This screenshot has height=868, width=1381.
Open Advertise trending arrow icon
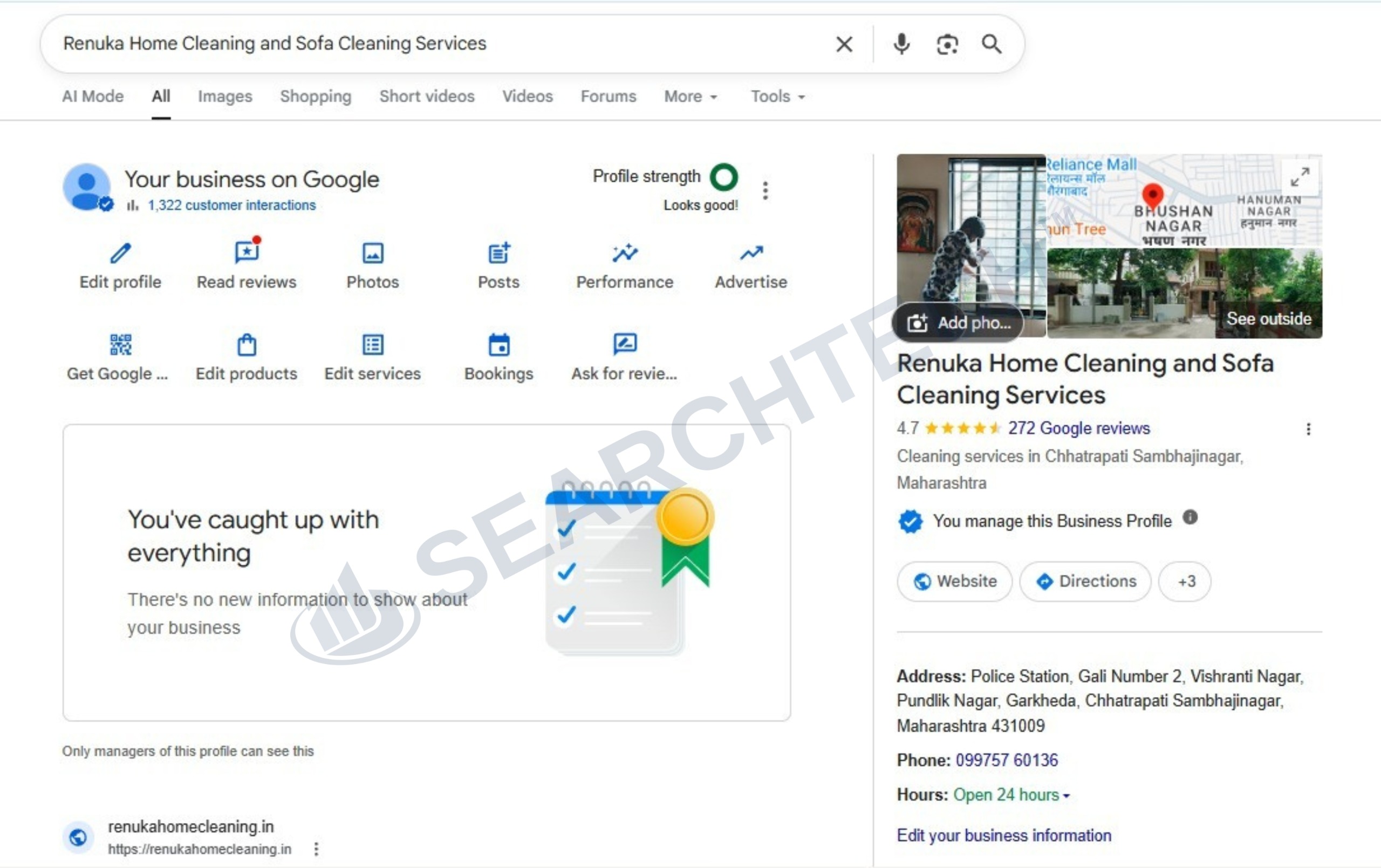(751, 253)
